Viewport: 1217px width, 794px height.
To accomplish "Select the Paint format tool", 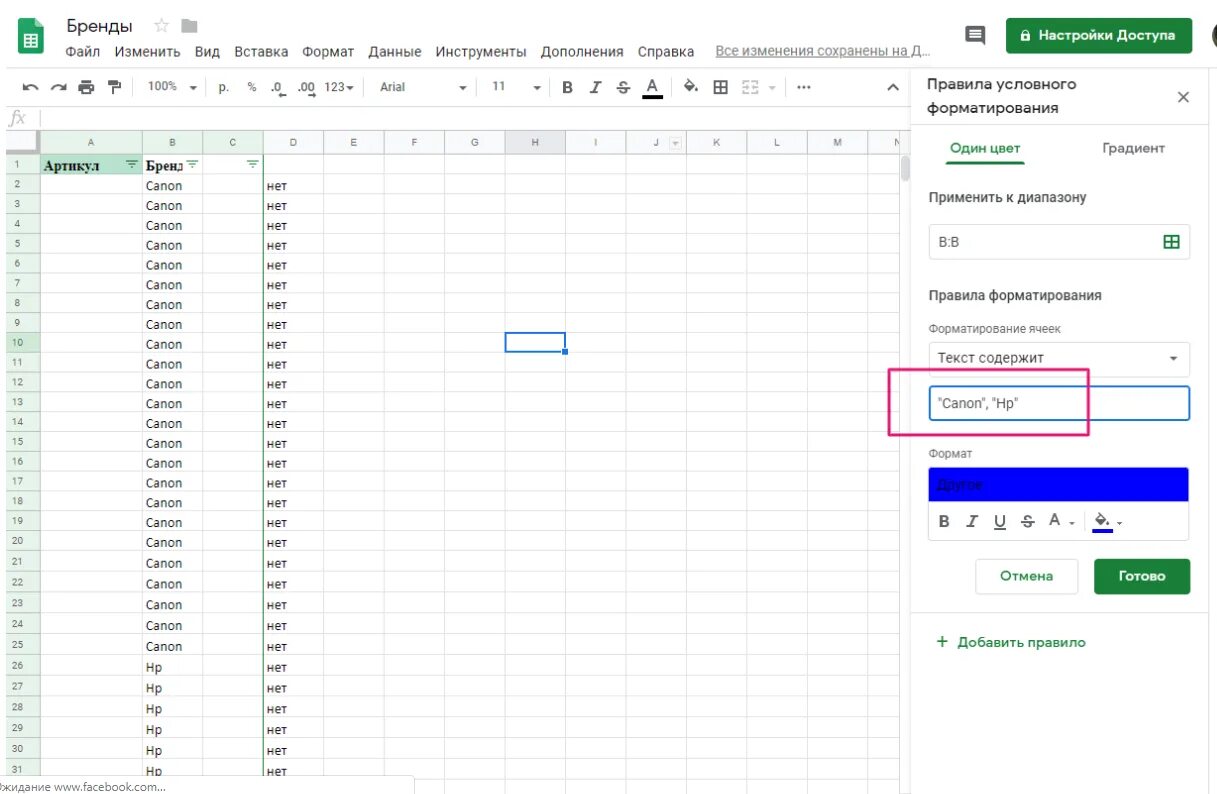I will 114,88.
